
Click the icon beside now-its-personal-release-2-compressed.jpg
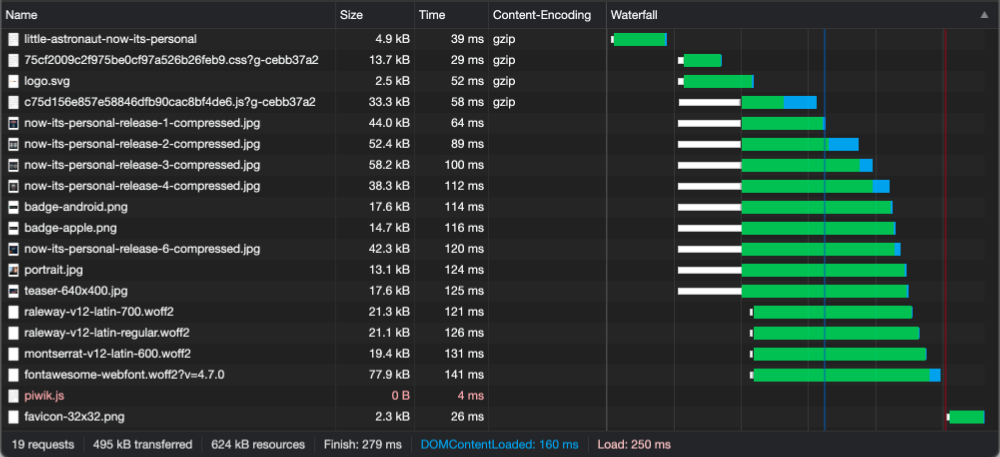tap(13, 144)
